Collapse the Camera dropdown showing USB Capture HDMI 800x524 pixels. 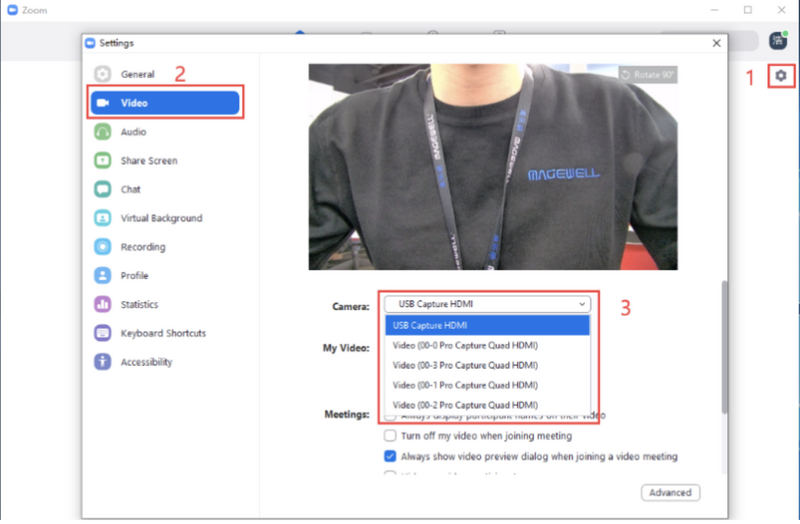[x=487, y=304]
